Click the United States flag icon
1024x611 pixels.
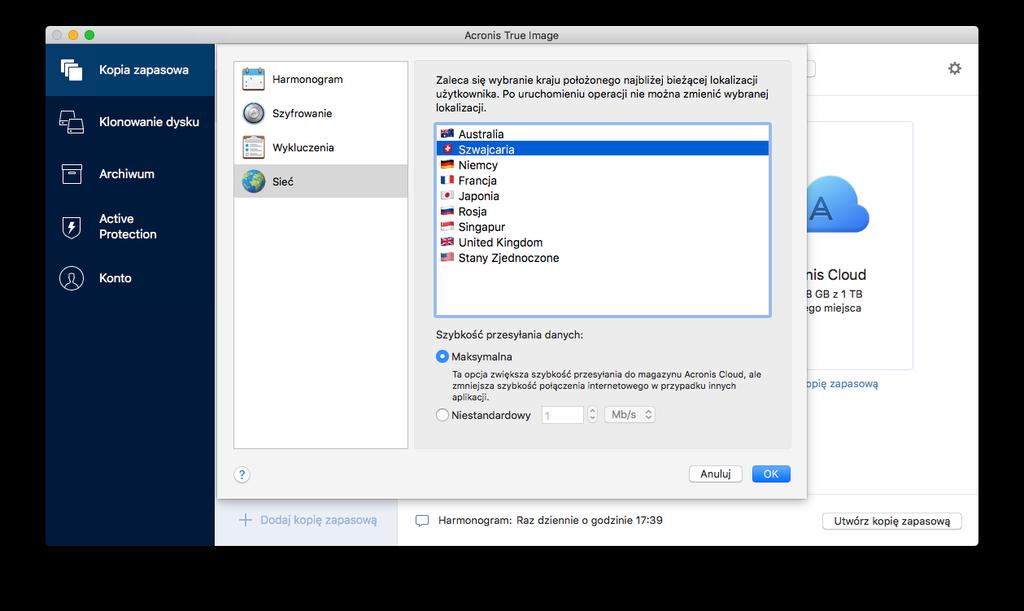[447, 257]
